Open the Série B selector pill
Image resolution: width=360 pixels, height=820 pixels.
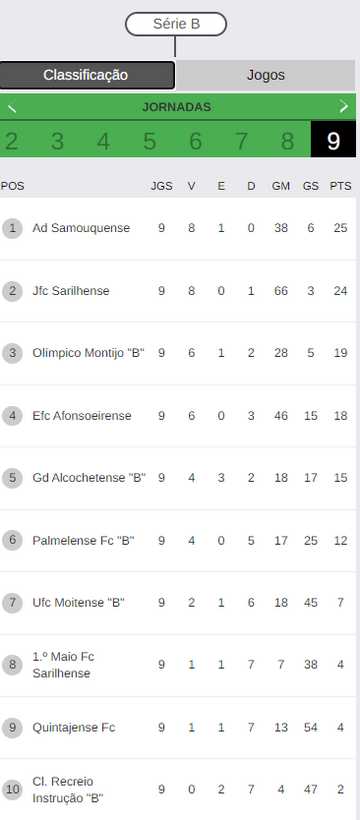(x=176, y=24)
